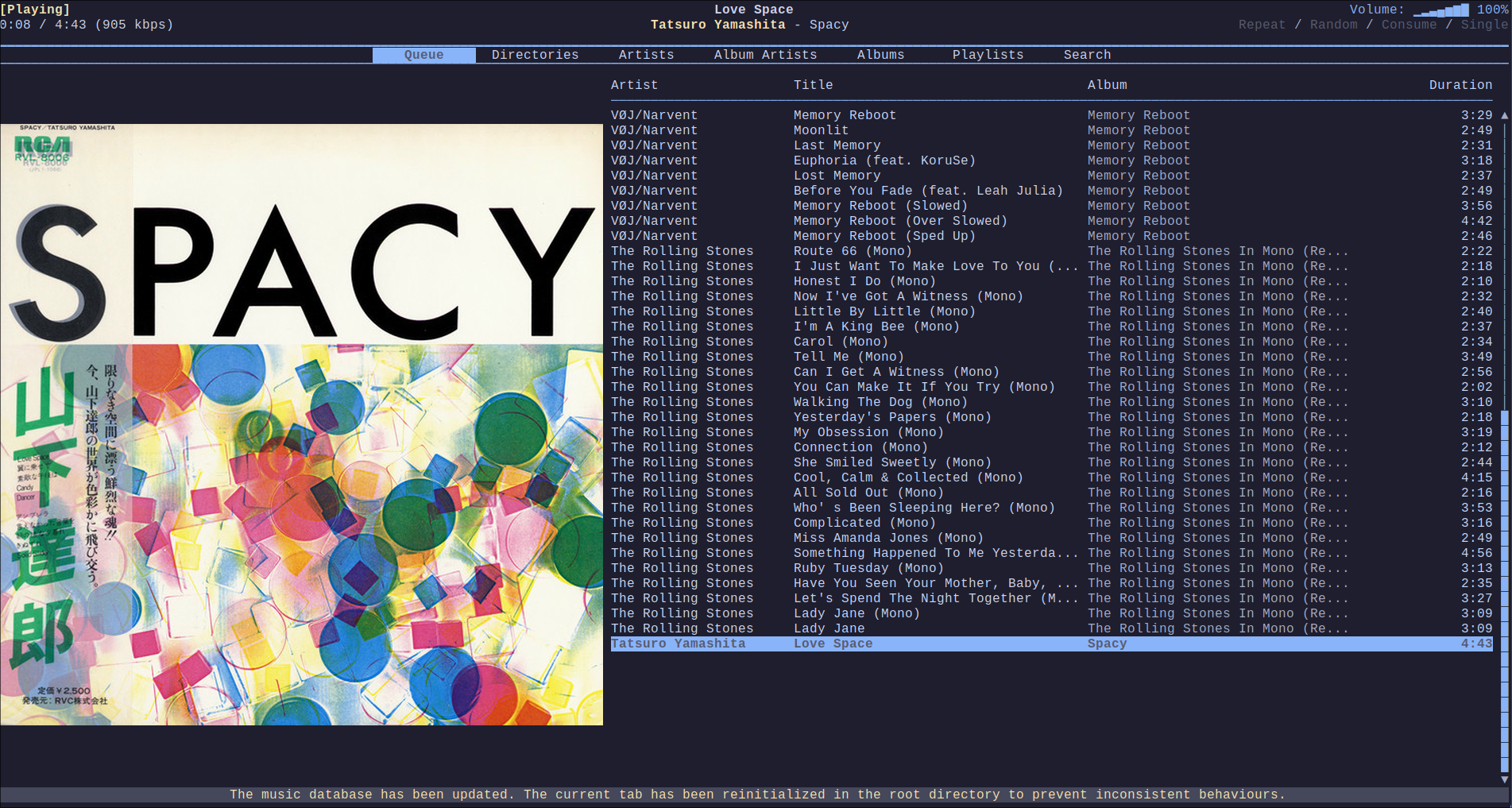Click the [Playing] status indicator
The image size is (1512, 808).
(35, 10)
